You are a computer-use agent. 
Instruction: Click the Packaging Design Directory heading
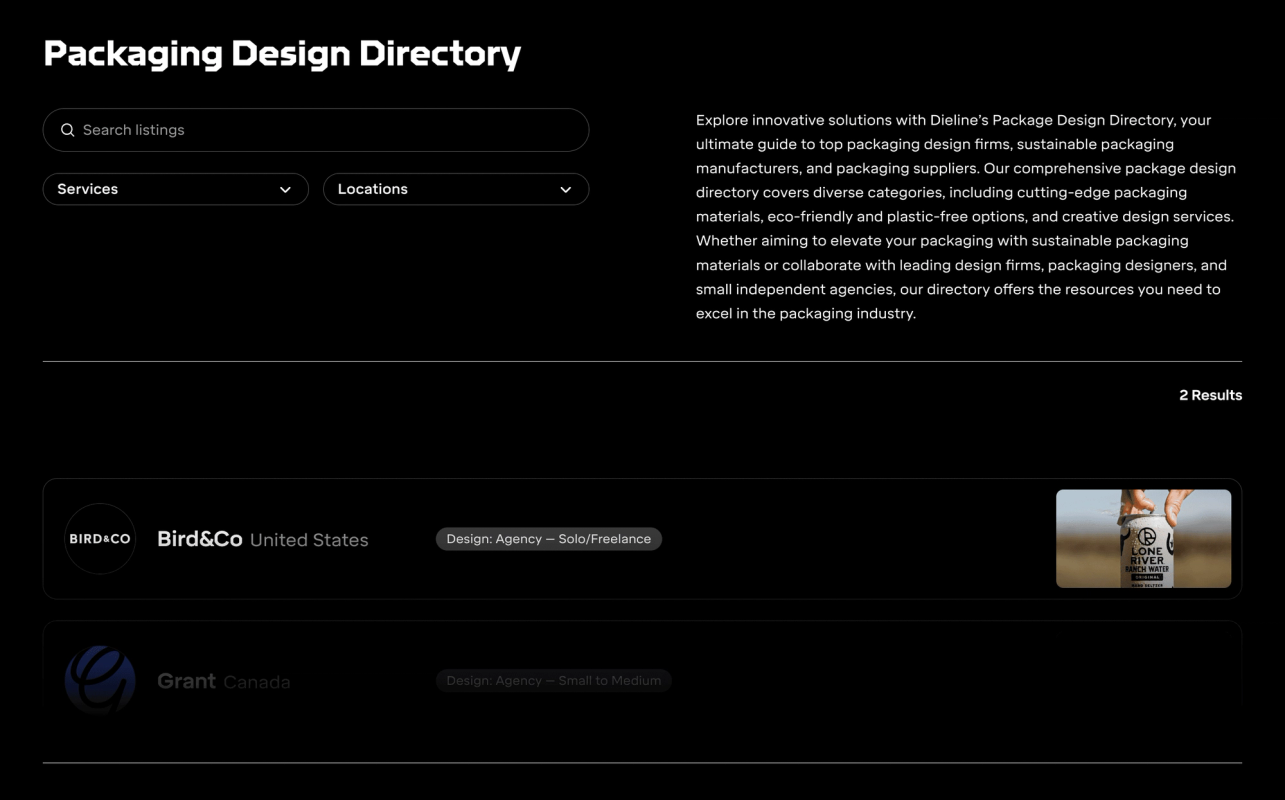pyautogui.click(x=282, y=54)
